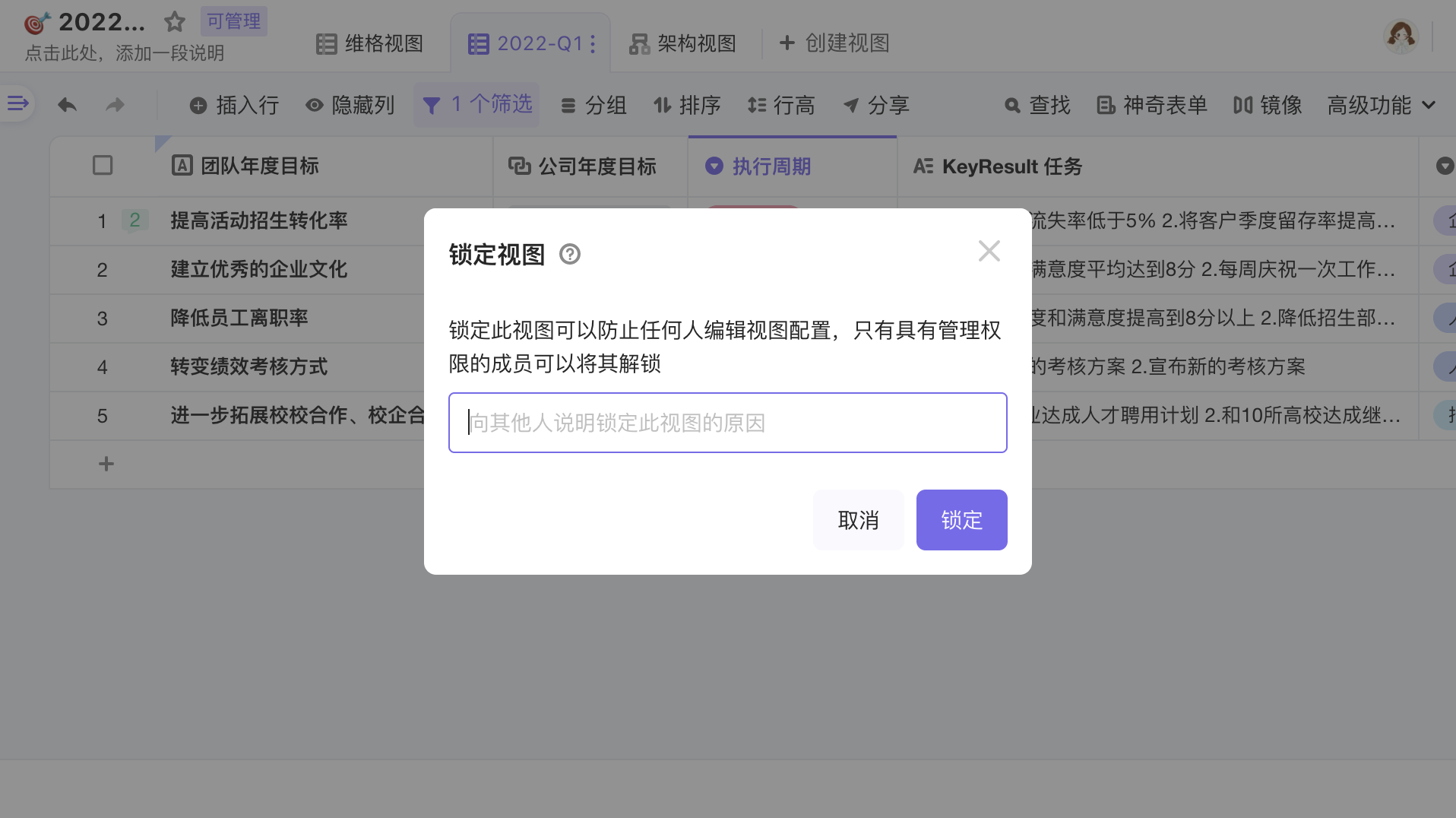The height and width of the screenshot is (818, 1456).
Task: Open the 1 个筛选 filter
Action: pyautogui.click(x=476, y=105)
